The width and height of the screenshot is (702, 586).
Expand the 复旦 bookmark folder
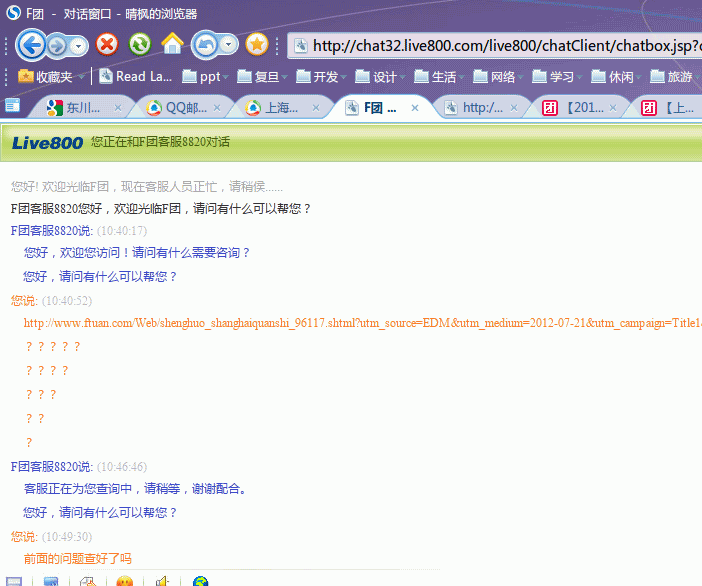(262, 77)
